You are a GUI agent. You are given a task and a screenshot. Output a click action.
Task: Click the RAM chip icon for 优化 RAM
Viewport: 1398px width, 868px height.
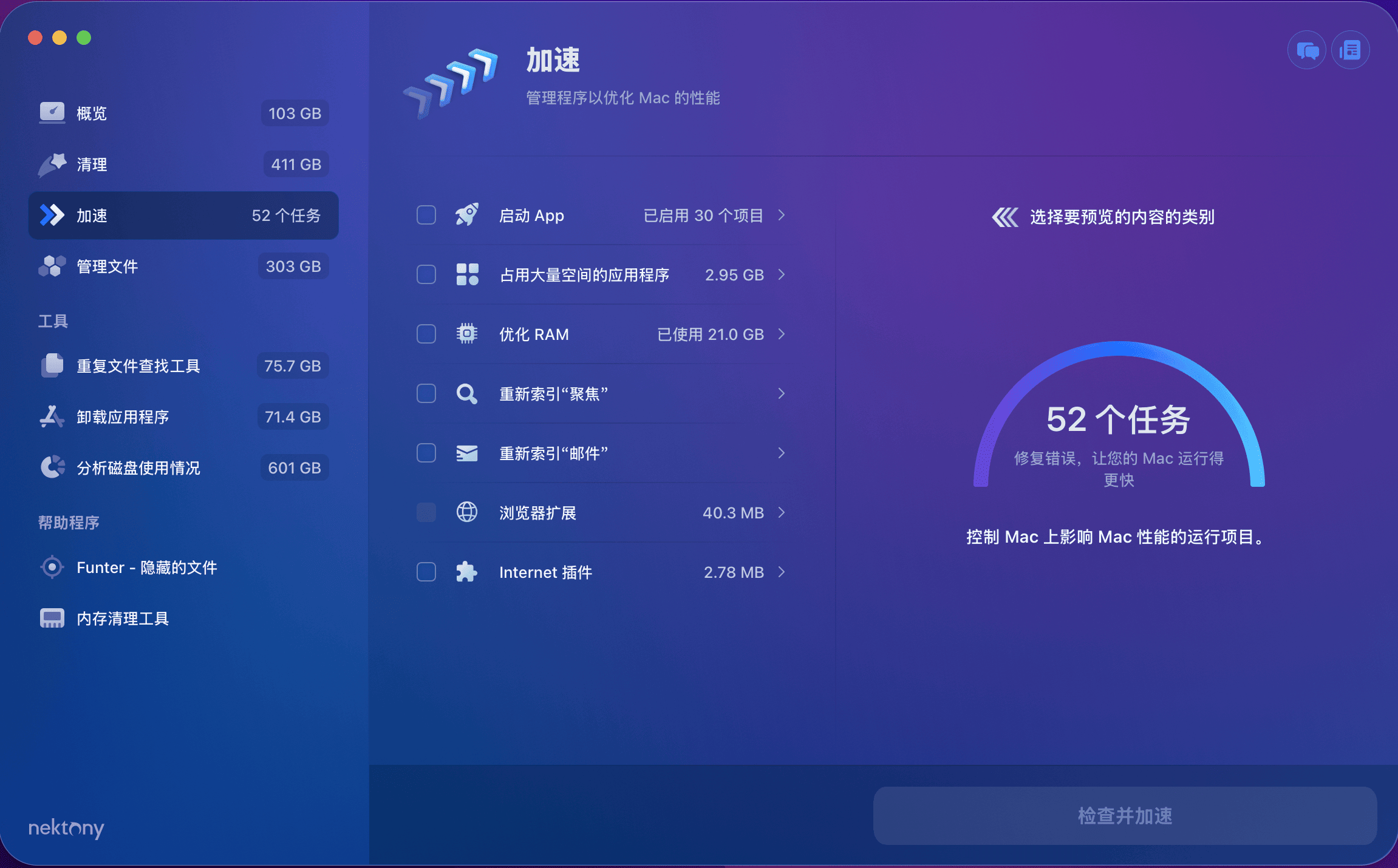[466, 334]
